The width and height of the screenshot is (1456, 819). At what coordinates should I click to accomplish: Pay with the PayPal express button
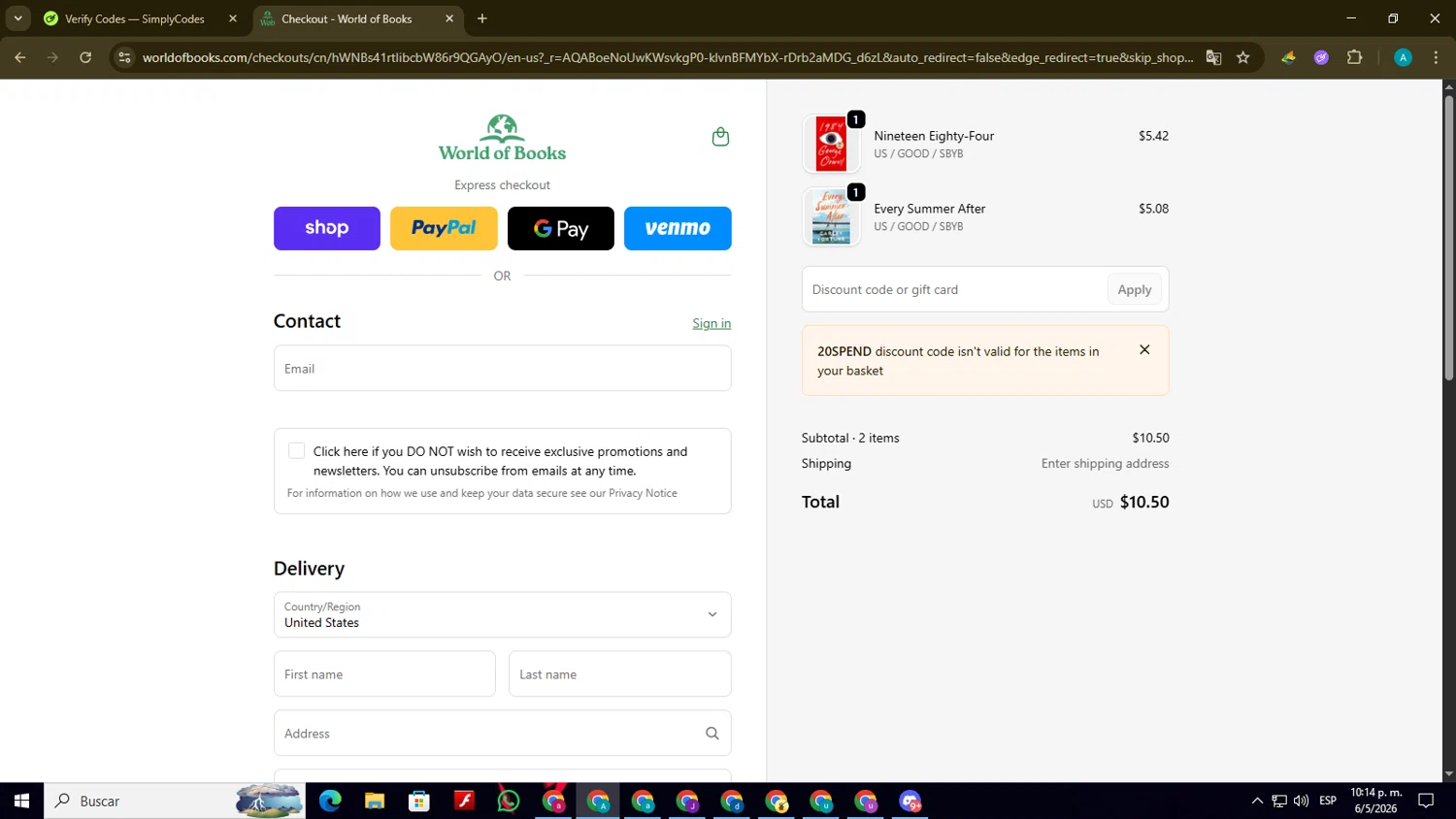pos(444,228)
